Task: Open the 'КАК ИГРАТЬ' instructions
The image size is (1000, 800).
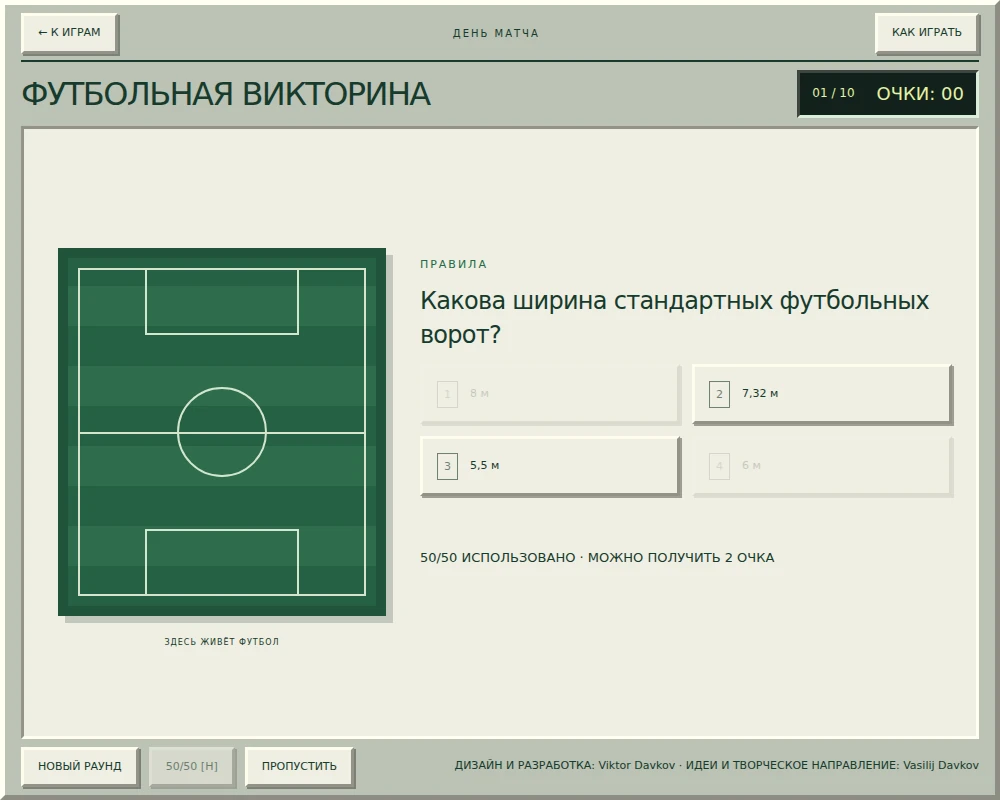Action: coord(926,33)
